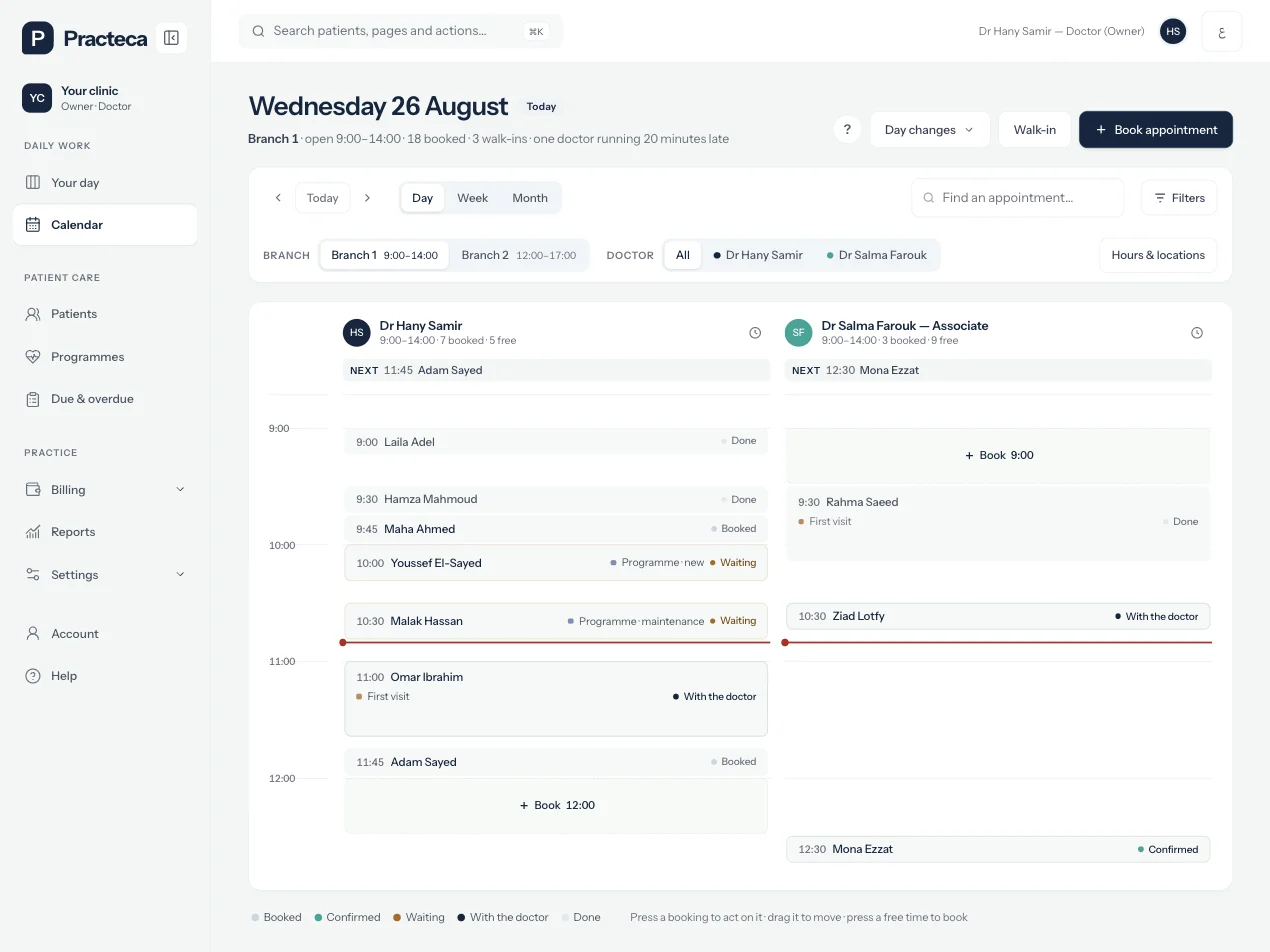The height and width of the screenshot is (952, 1270).
Task: Open Youssef El-Sayed 10:00 appointment
Action: pyautogui.click(x=556, y=563)
